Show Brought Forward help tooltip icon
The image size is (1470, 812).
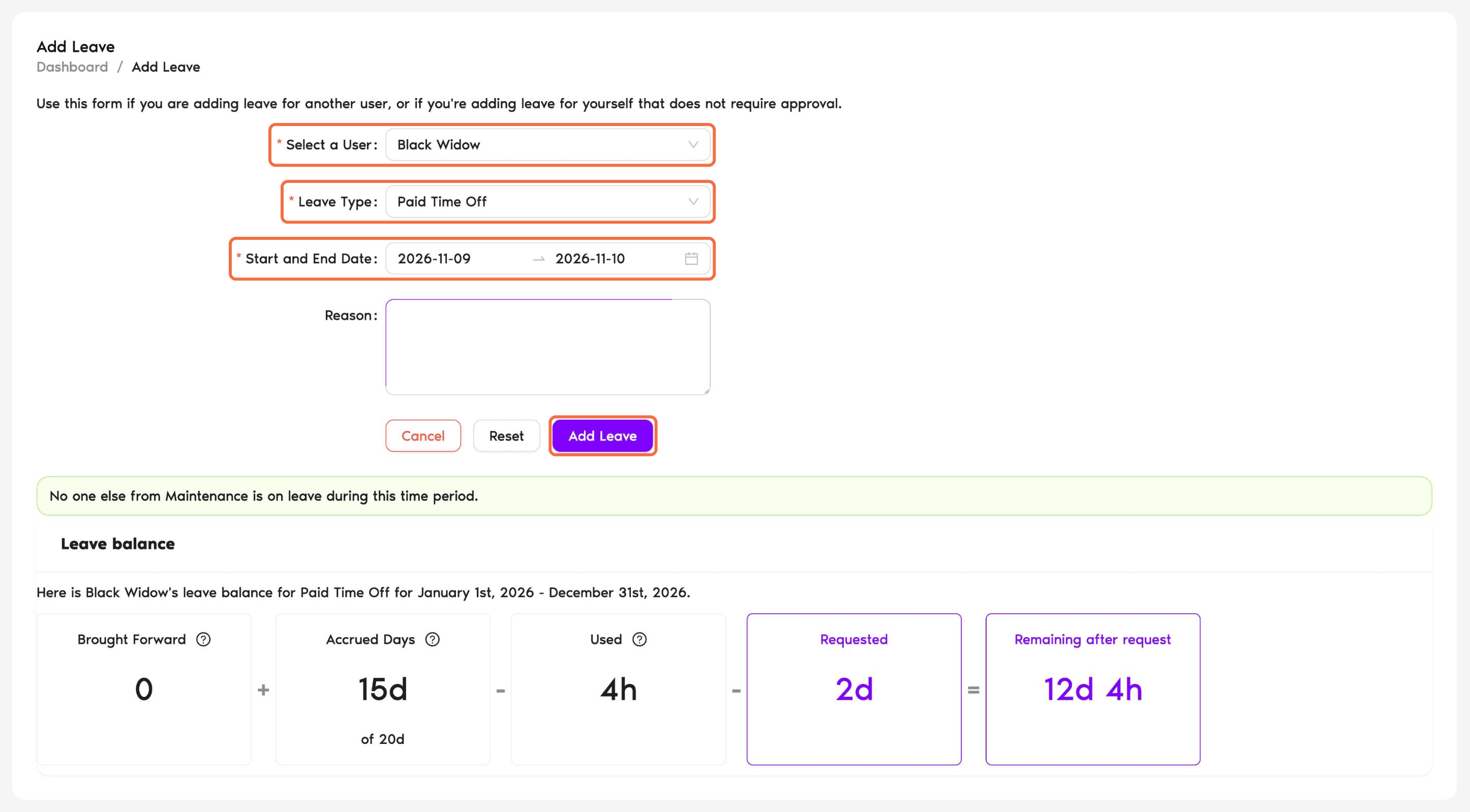[203, 640]
